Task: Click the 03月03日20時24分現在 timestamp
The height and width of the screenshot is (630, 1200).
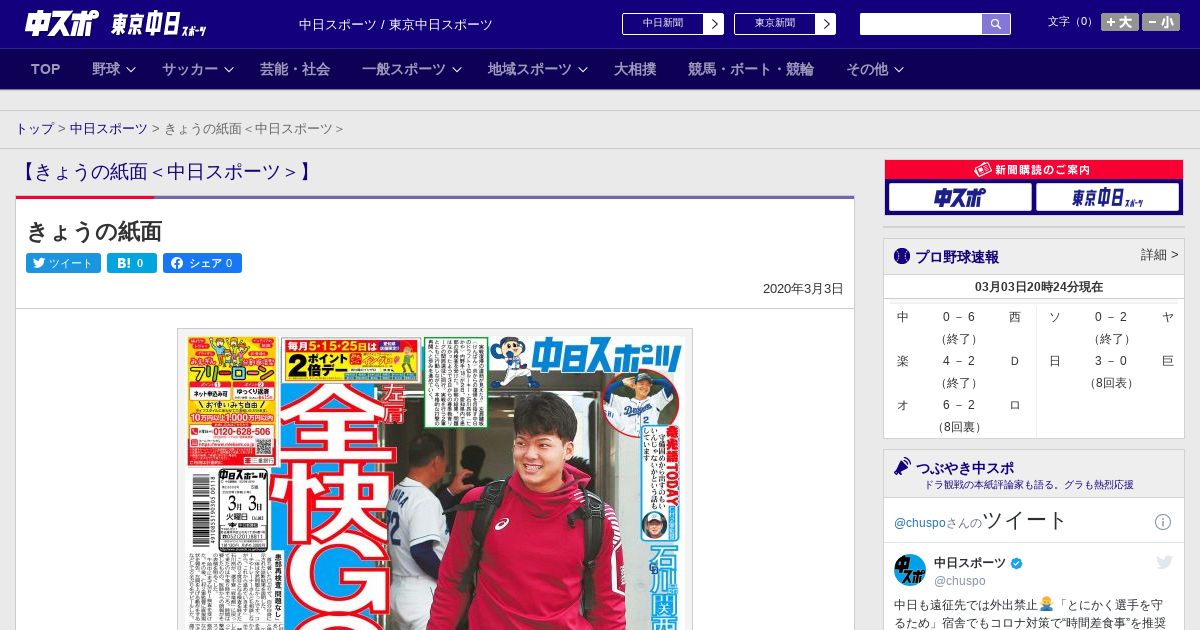Action: (1039, 286)
